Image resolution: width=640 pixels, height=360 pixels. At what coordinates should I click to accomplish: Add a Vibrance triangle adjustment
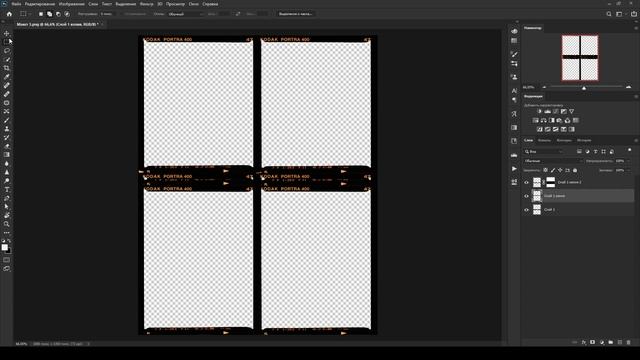click(571, 111)
